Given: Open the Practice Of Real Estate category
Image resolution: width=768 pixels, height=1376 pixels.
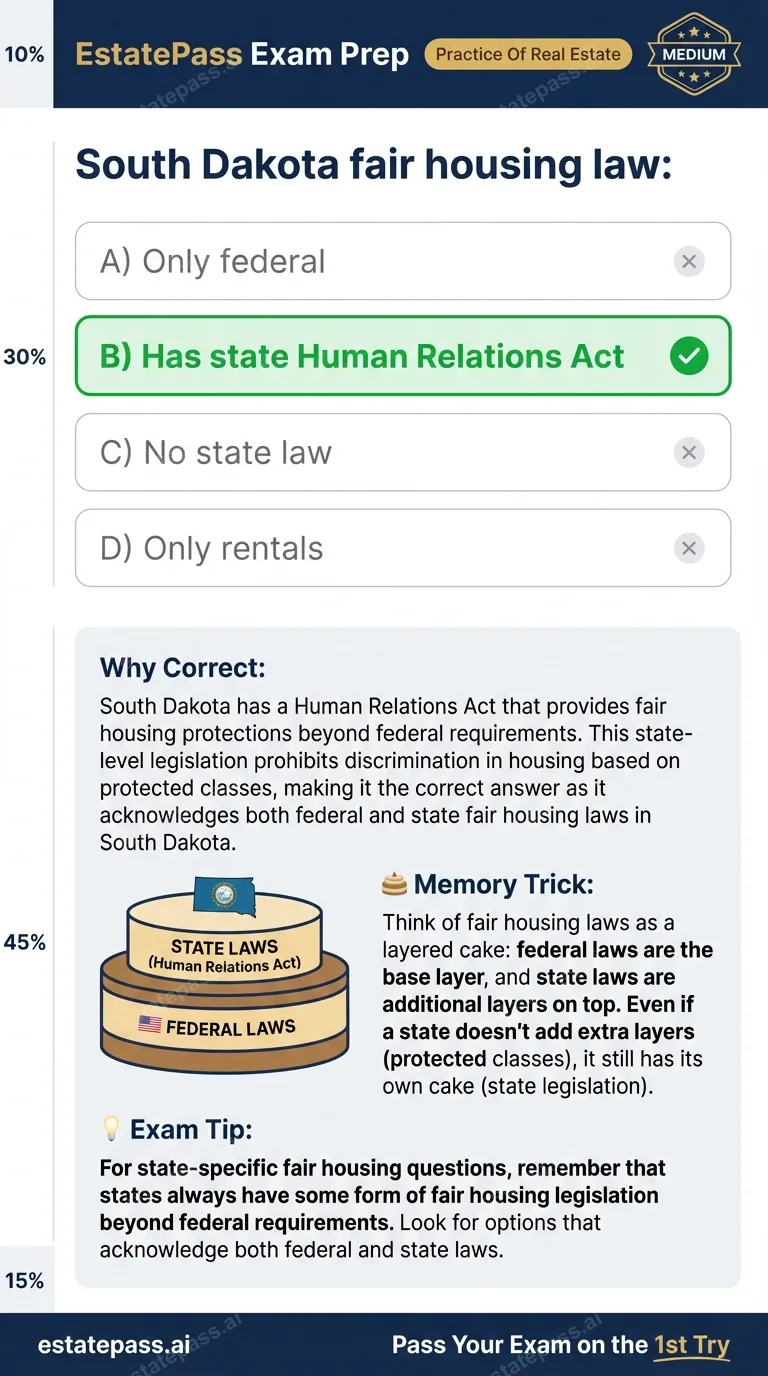Looking at the screenshot, I should [528, 54].
